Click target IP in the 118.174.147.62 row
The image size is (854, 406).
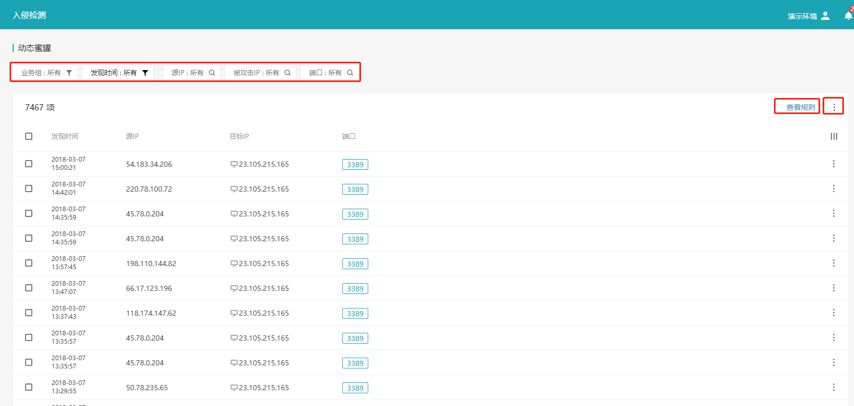263,314
